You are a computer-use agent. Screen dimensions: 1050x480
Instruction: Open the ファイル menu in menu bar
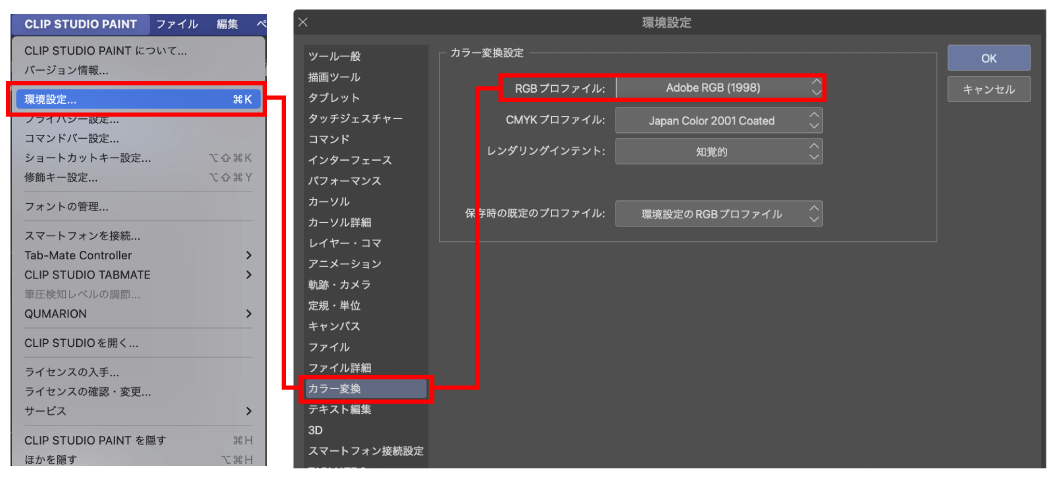pyautogui.click(x=177, y=24)
